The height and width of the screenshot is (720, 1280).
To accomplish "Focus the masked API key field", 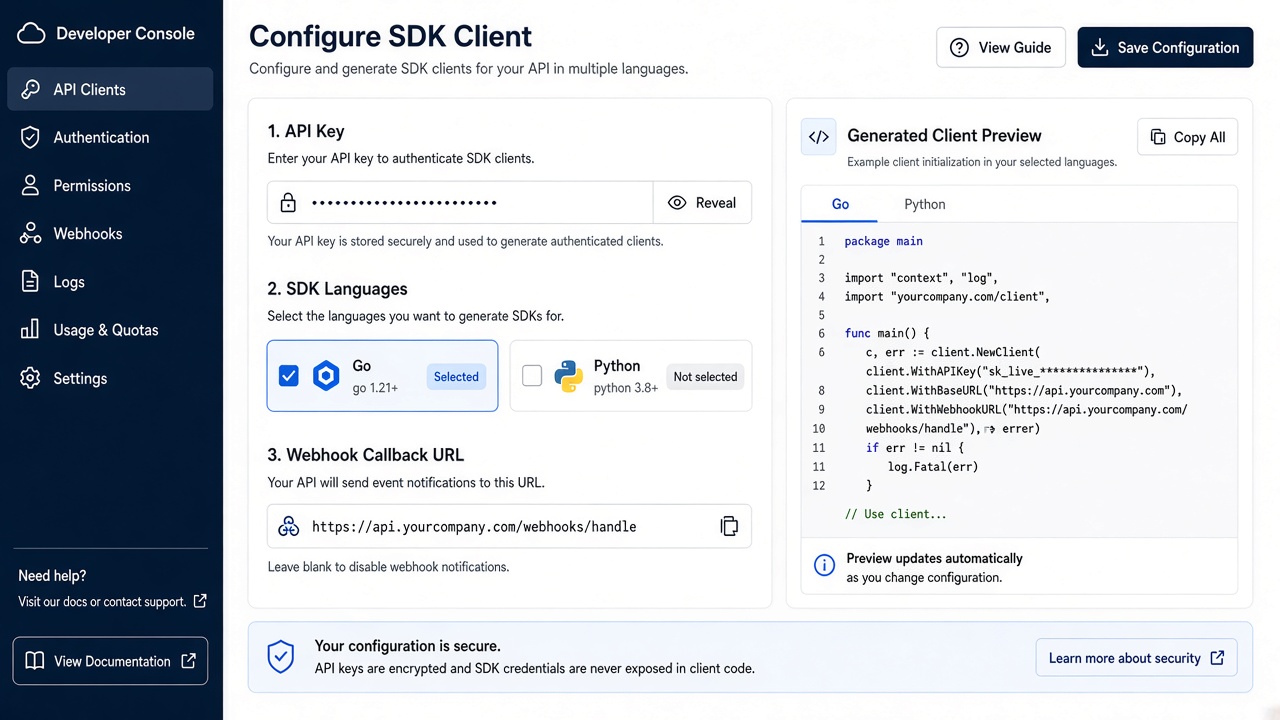I will [460, 203].
